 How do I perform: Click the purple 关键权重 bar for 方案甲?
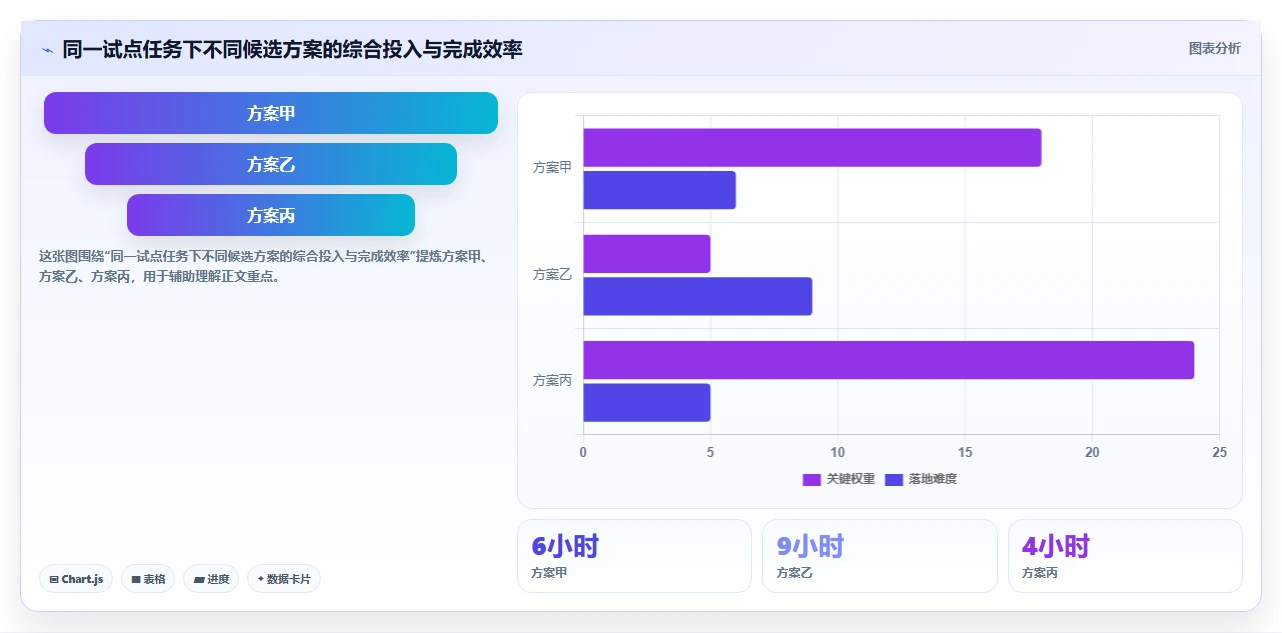pos(812,148)
